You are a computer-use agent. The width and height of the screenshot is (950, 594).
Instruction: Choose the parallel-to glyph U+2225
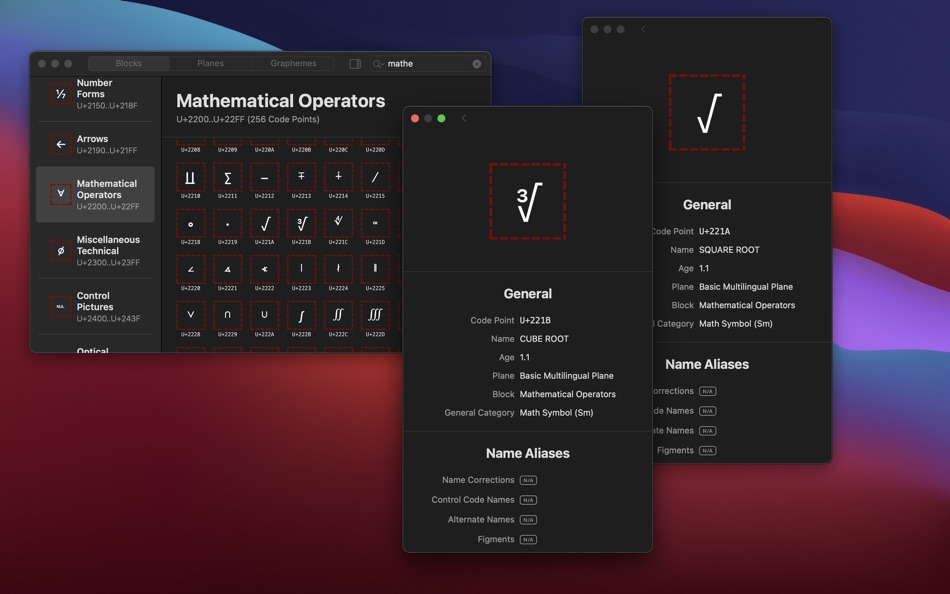375,270
